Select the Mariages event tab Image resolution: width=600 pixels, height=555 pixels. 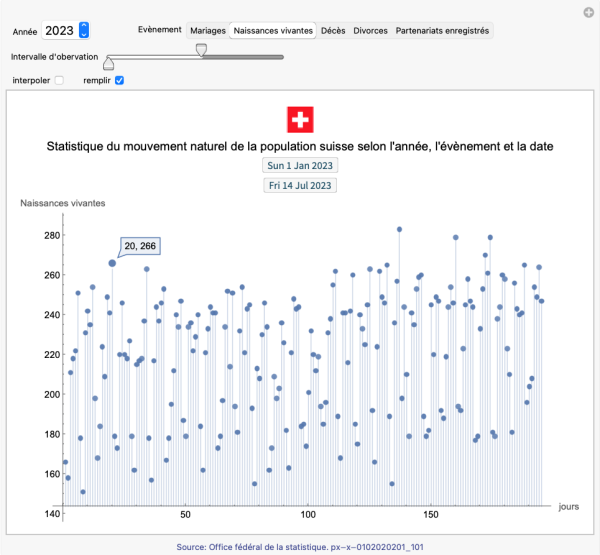207,31
